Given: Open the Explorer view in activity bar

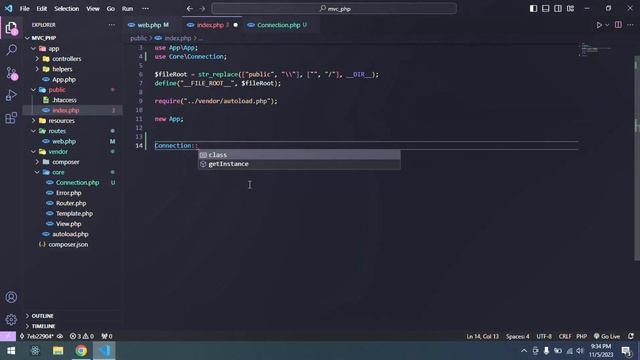Looking at the screenshot, I should point(11,28).
